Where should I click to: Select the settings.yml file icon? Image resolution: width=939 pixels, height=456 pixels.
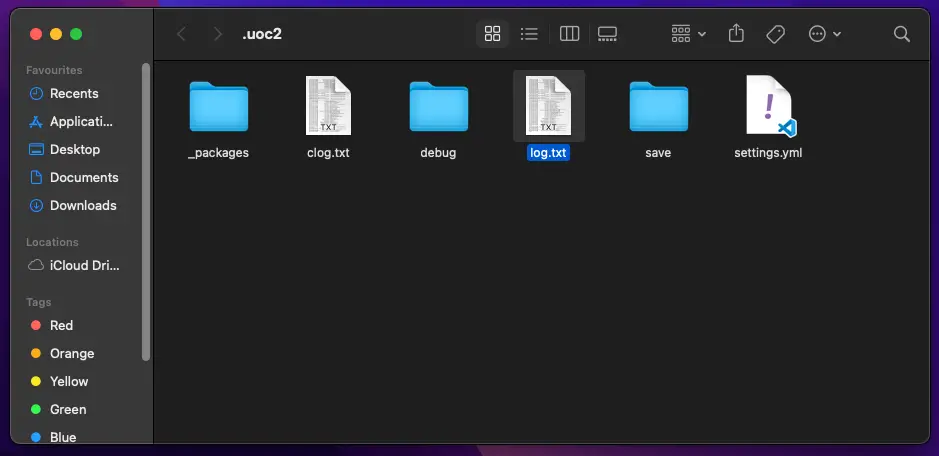(770, 106)
